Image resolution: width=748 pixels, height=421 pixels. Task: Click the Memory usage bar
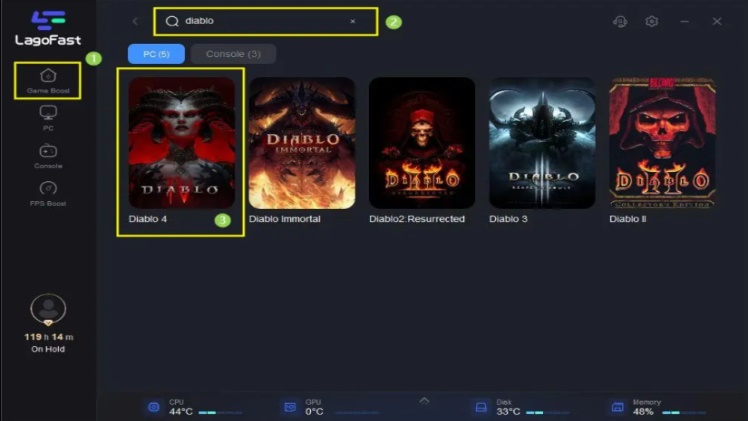click(x=684, y=412)
